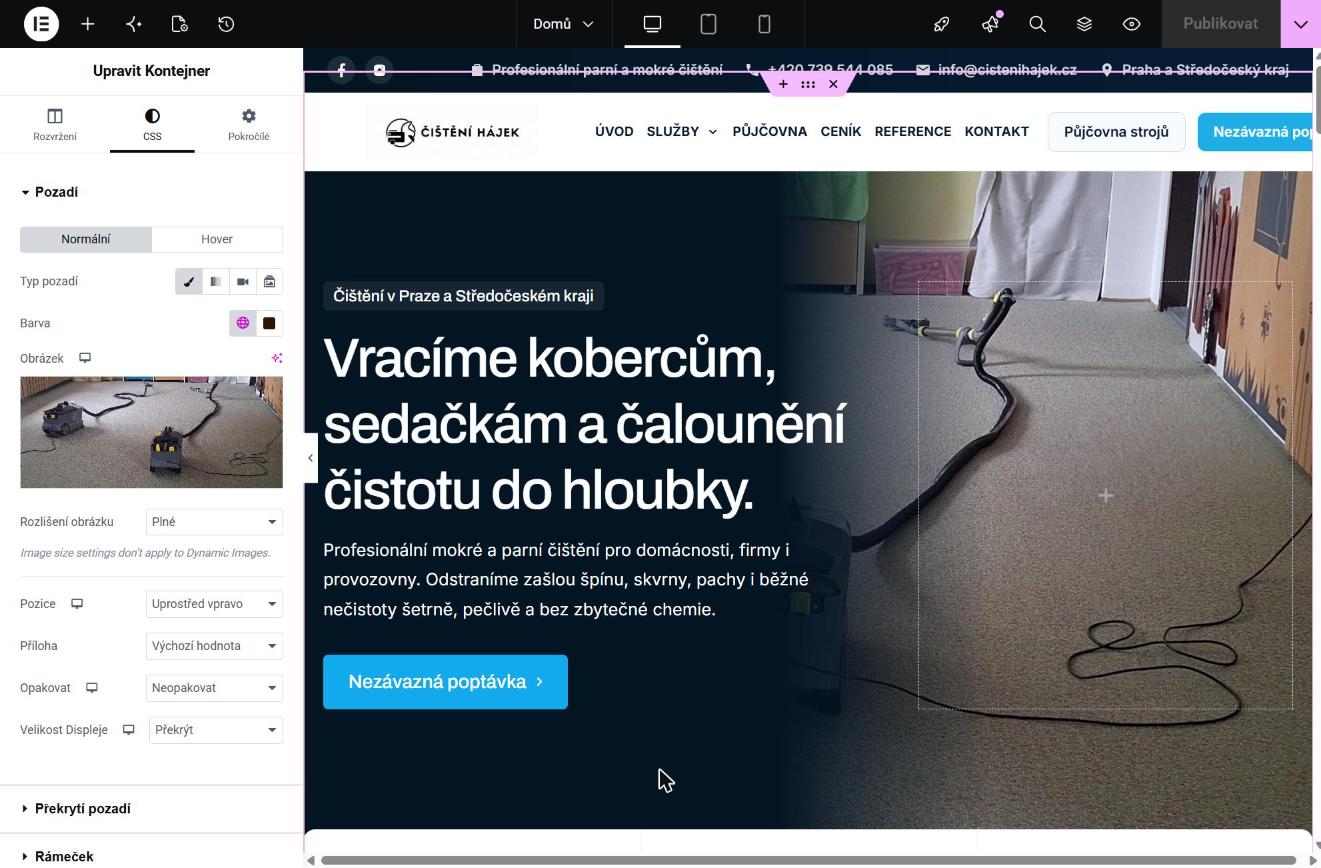This screenshot has width=1321, height=868.
Task: Select the Hover state tab
Action: tap(217, 239)
